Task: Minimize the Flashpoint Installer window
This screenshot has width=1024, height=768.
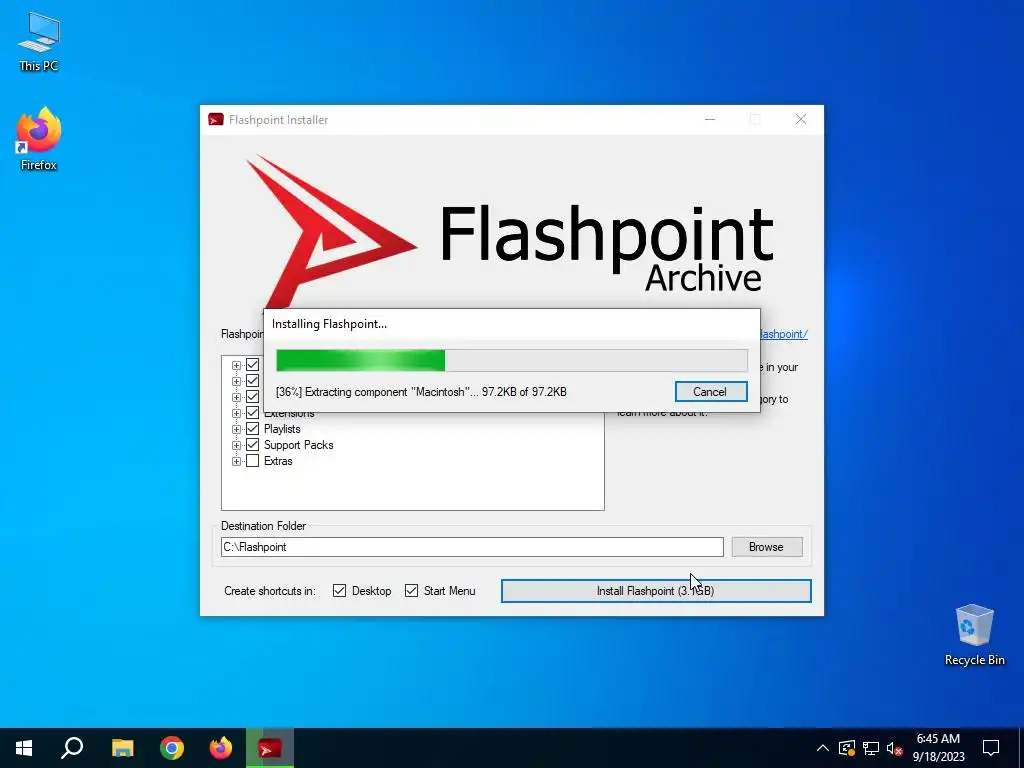Action: coord(710,120)
